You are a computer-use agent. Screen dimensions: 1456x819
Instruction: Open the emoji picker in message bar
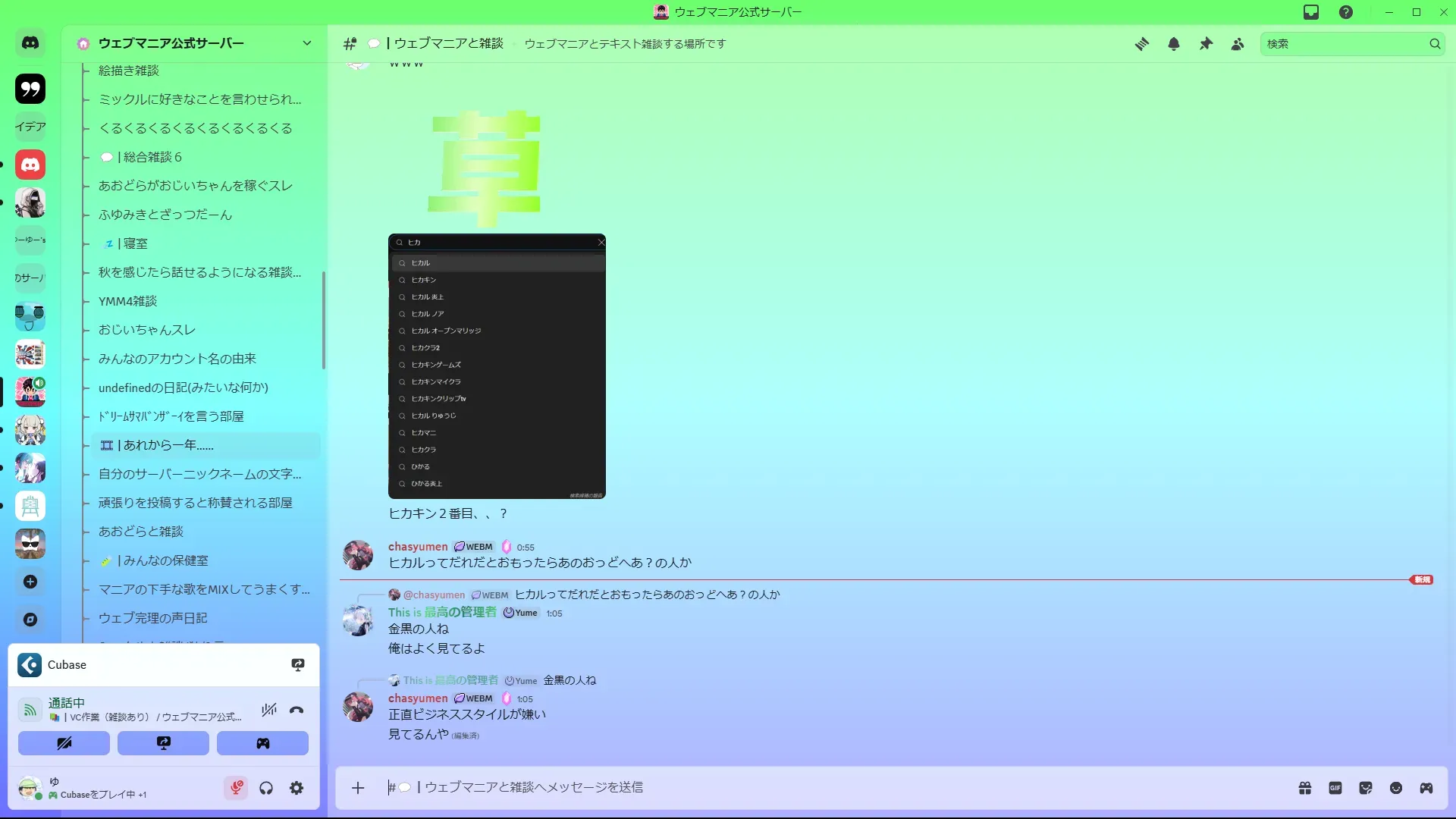pyautogui.click(x=1396, y=788)
